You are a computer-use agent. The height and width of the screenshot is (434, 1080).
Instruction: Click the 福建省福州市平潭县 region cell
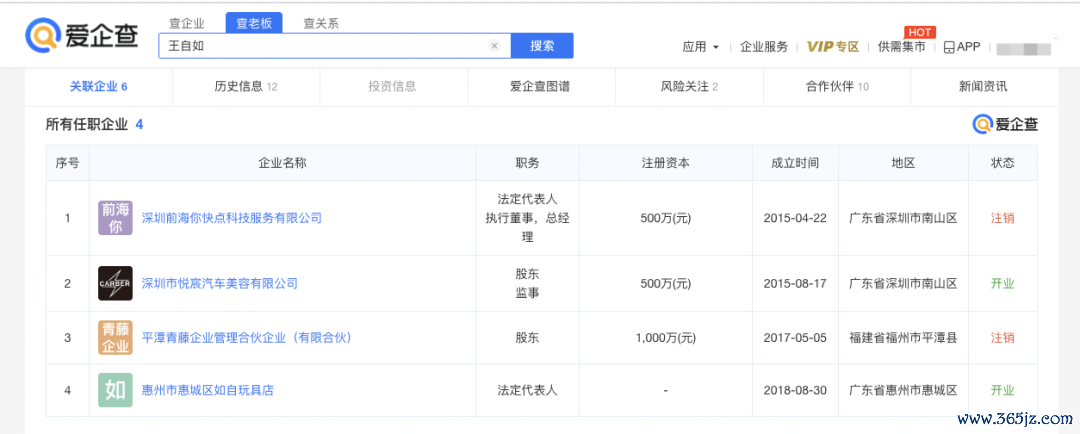(903, 338)
